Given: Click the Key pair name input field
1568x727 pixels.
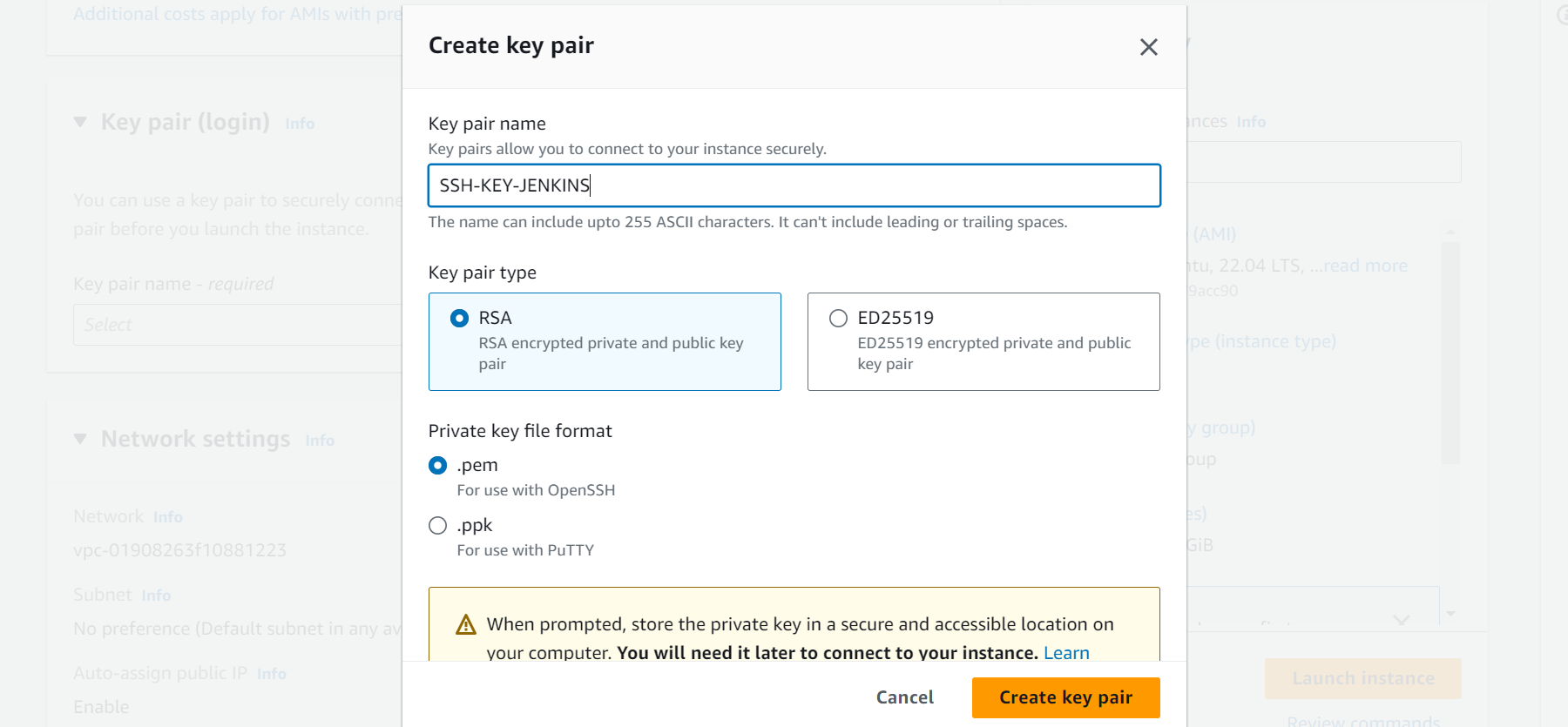Looking at the screenshot, I should point(794,185).
